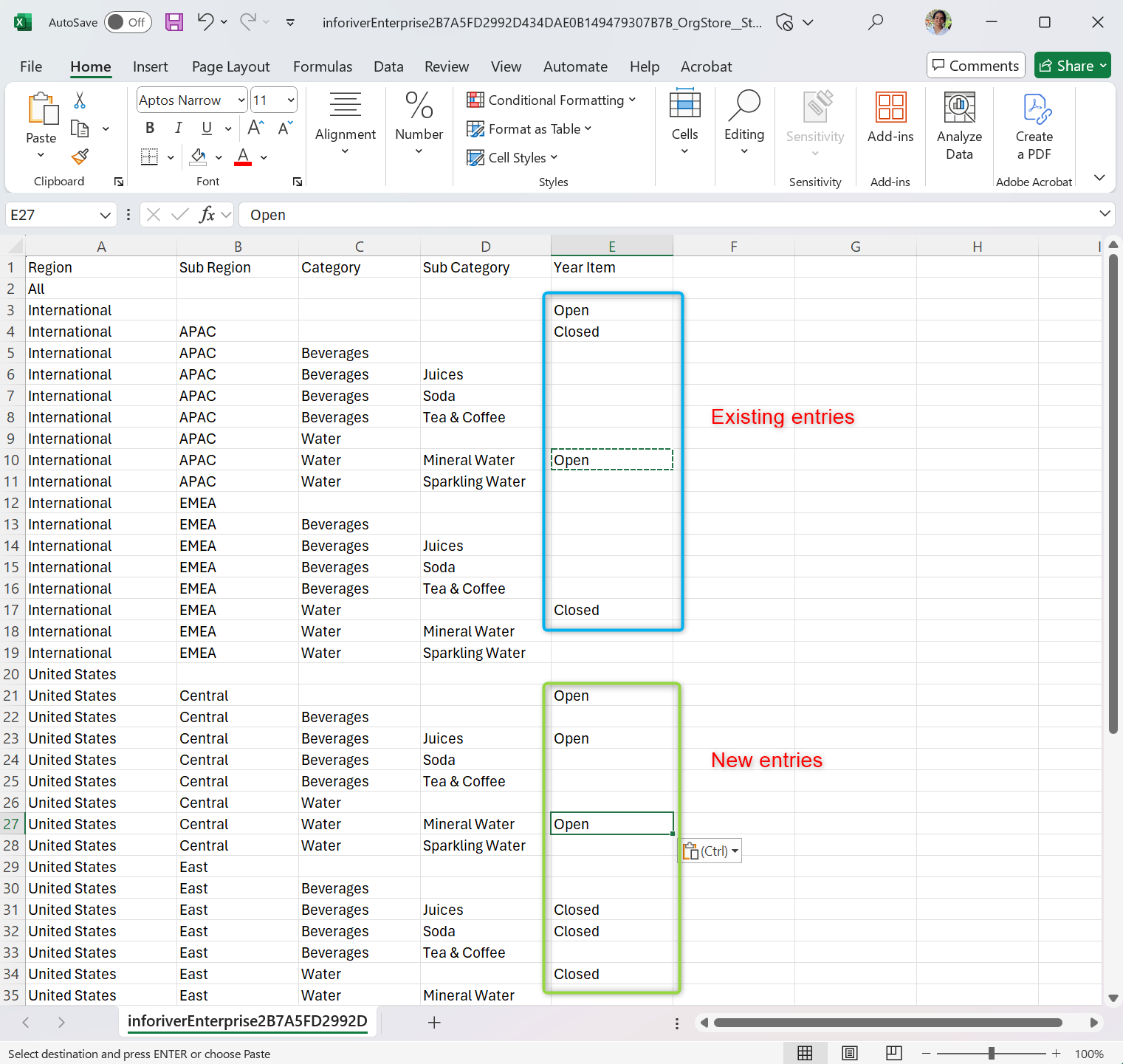Image resolution: width=1123 pixels, height=1064 pixels.
Task: Click Create a PDF icon
Action: pyautogui.click(x=1034, y=126)
